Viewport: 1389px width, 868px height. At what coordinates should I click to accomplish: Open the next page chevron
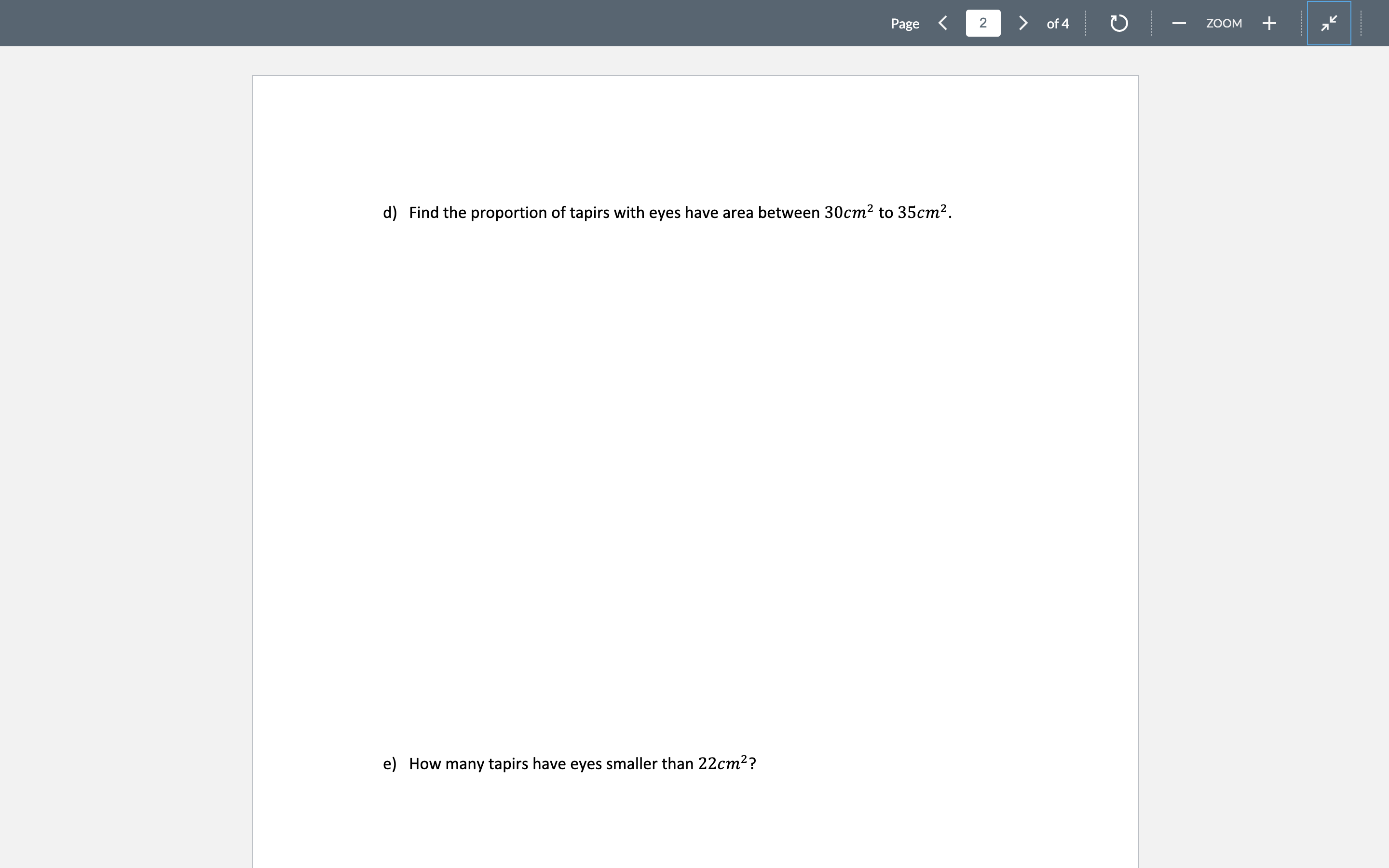1023,23
